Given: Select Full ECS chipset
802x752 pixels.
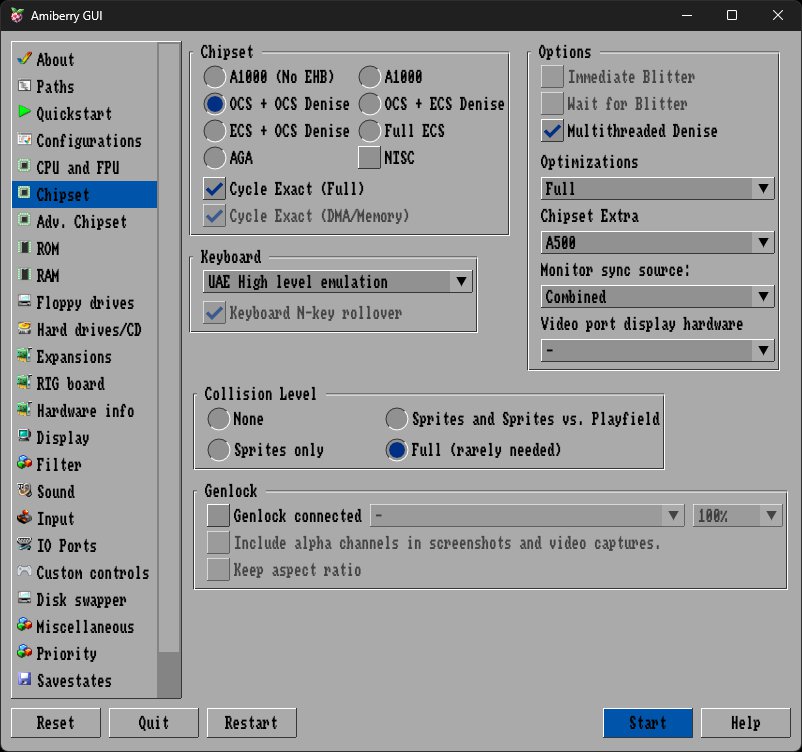Looking at the screenshot, I should click(x=402, y=131).
